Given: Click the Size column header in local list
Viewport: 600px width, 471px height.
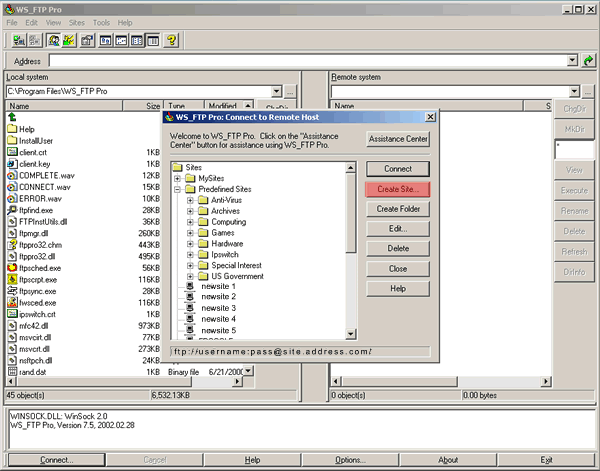Looking at the screenshot, I should click(x=143, y=106).
